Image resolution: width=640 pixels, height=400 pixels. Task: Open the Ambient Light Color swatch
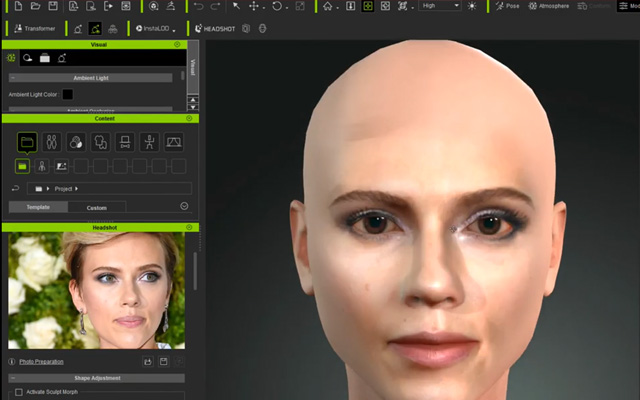click(x=67, y=95)
